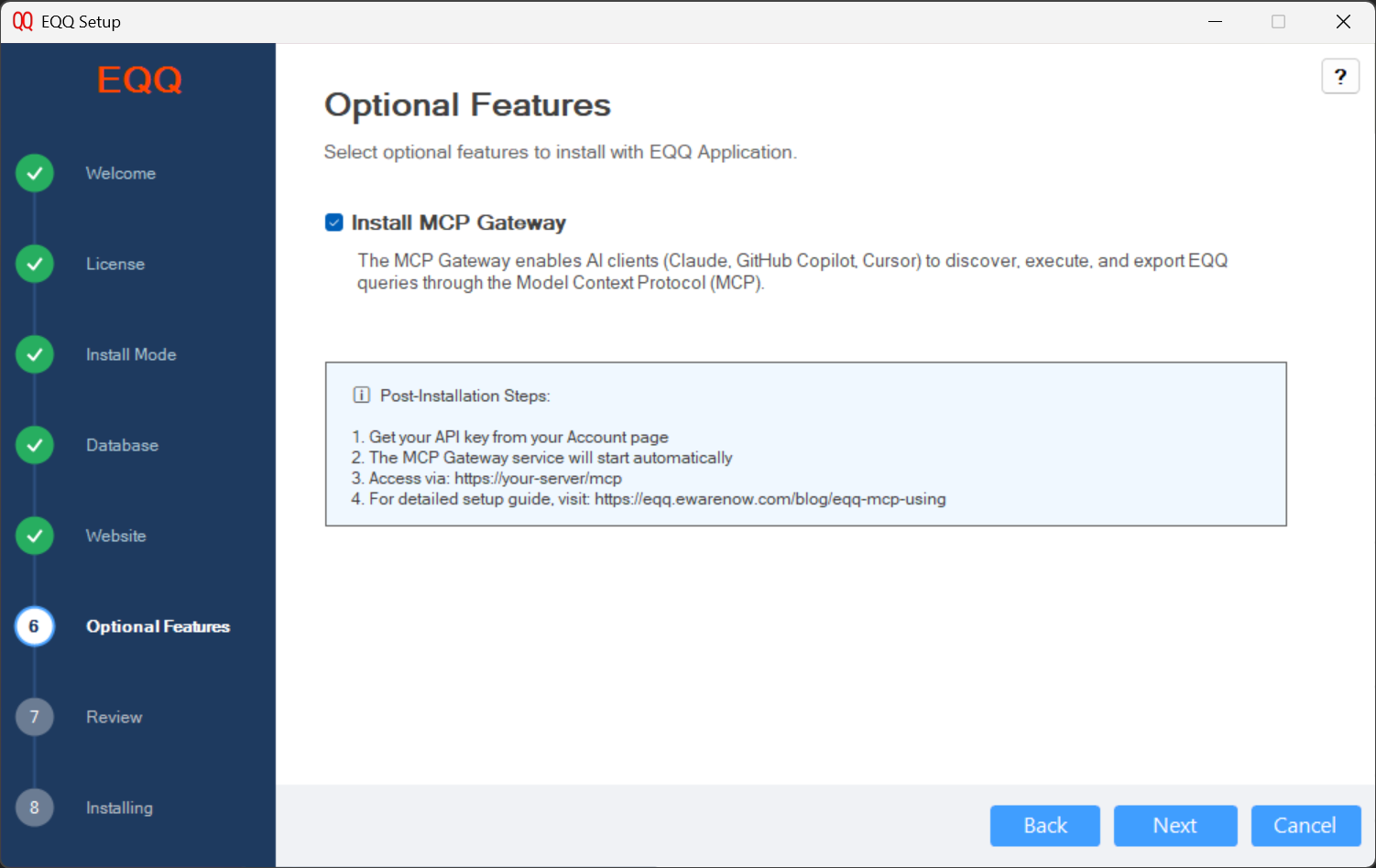
Task: Click the info icon beside Post-Installation Steps
Action: (x=362, y=395)
